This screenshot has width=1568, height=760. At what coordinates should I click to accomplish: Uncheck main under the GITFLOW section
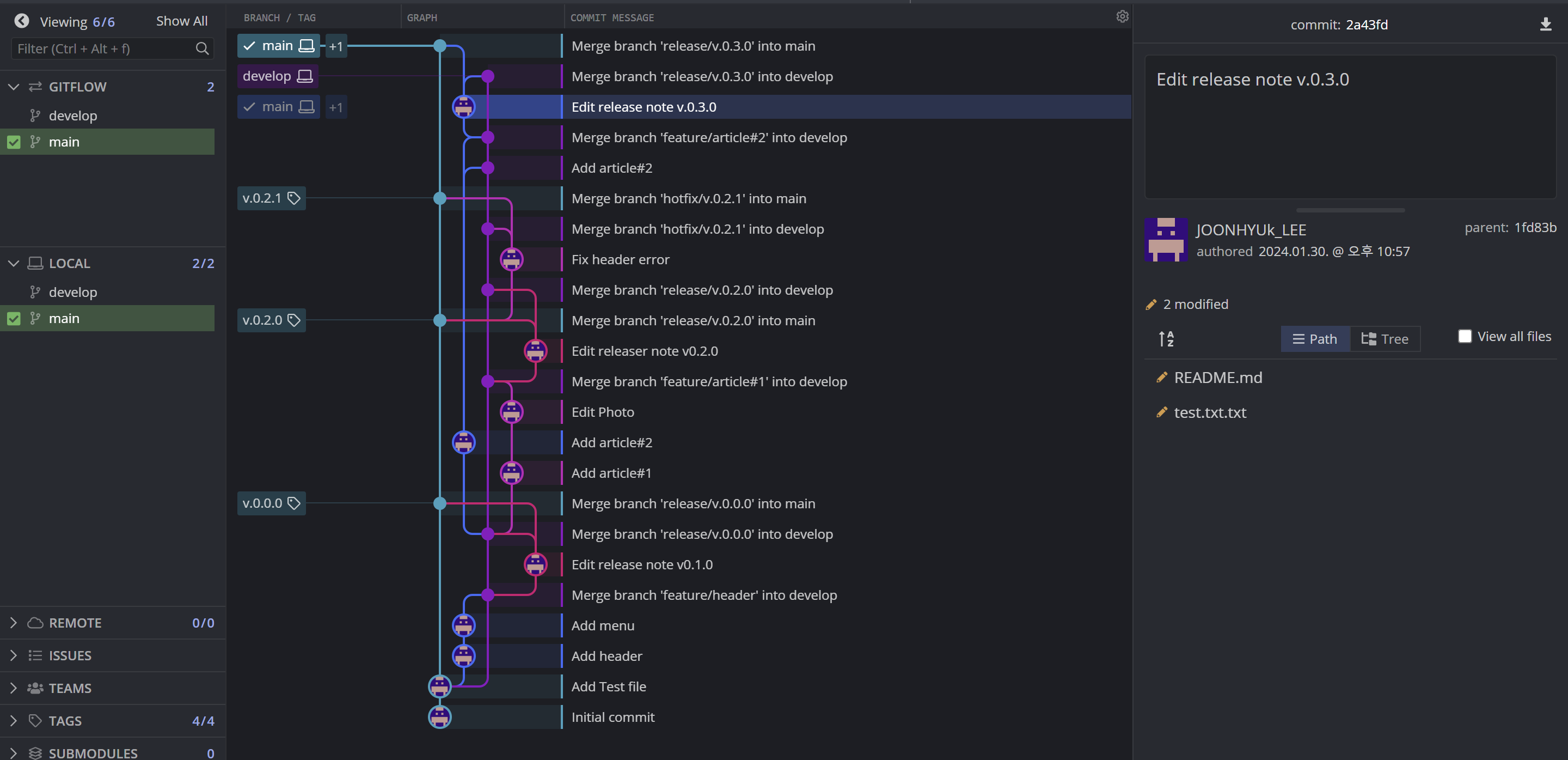point(14,143)
